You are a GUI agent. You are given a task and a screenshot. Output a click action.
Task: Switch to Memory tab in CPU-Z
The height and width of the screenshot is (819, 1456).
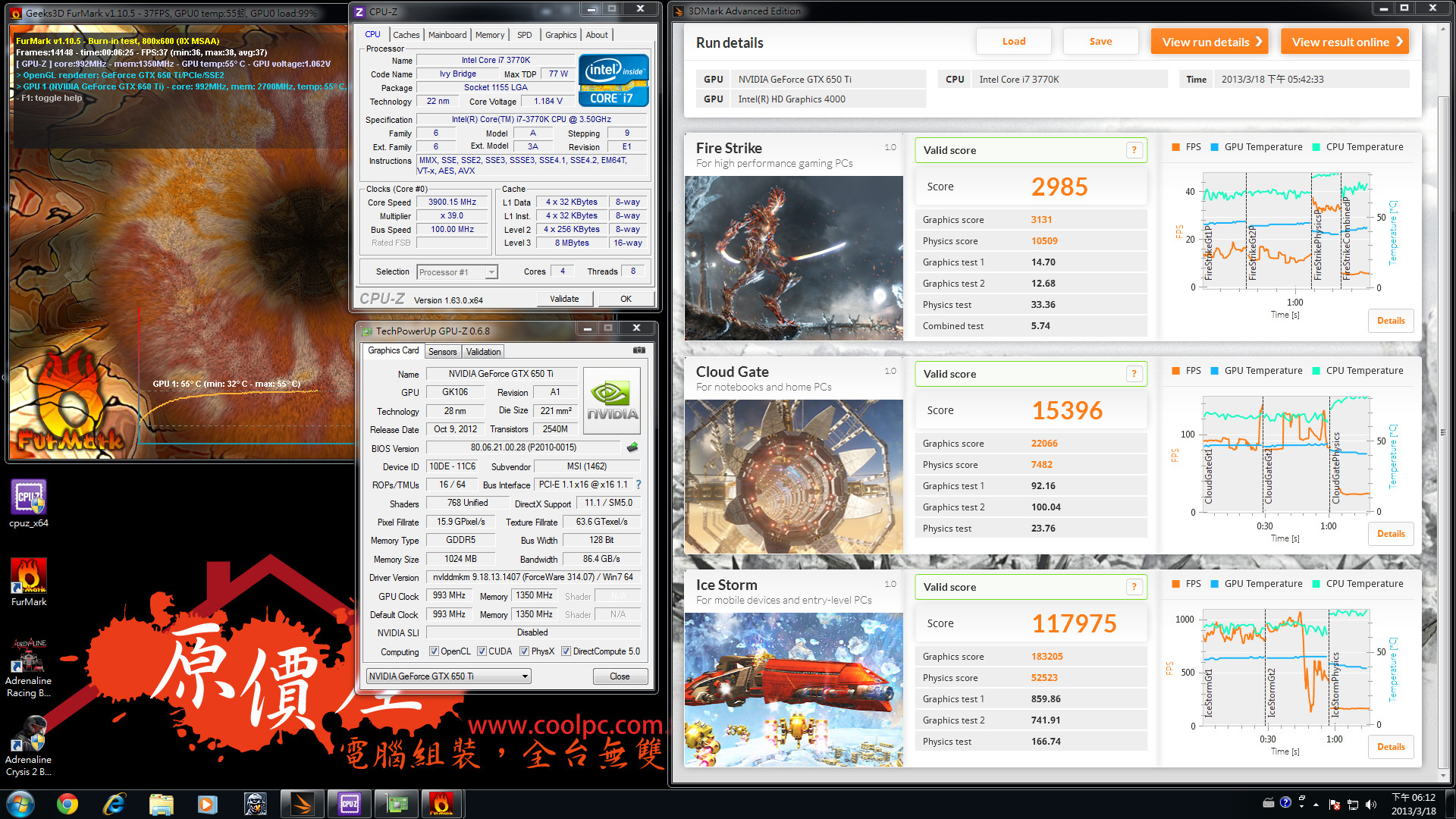[490, 35]
